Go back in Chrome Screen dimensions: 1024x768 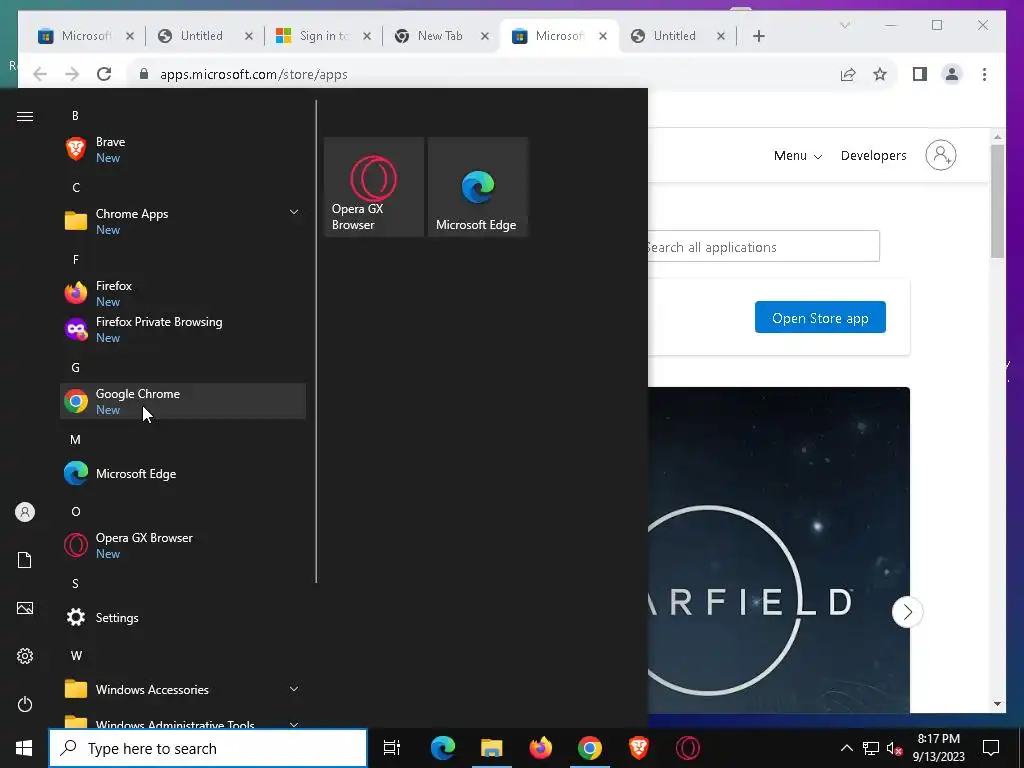coord(40,74)
